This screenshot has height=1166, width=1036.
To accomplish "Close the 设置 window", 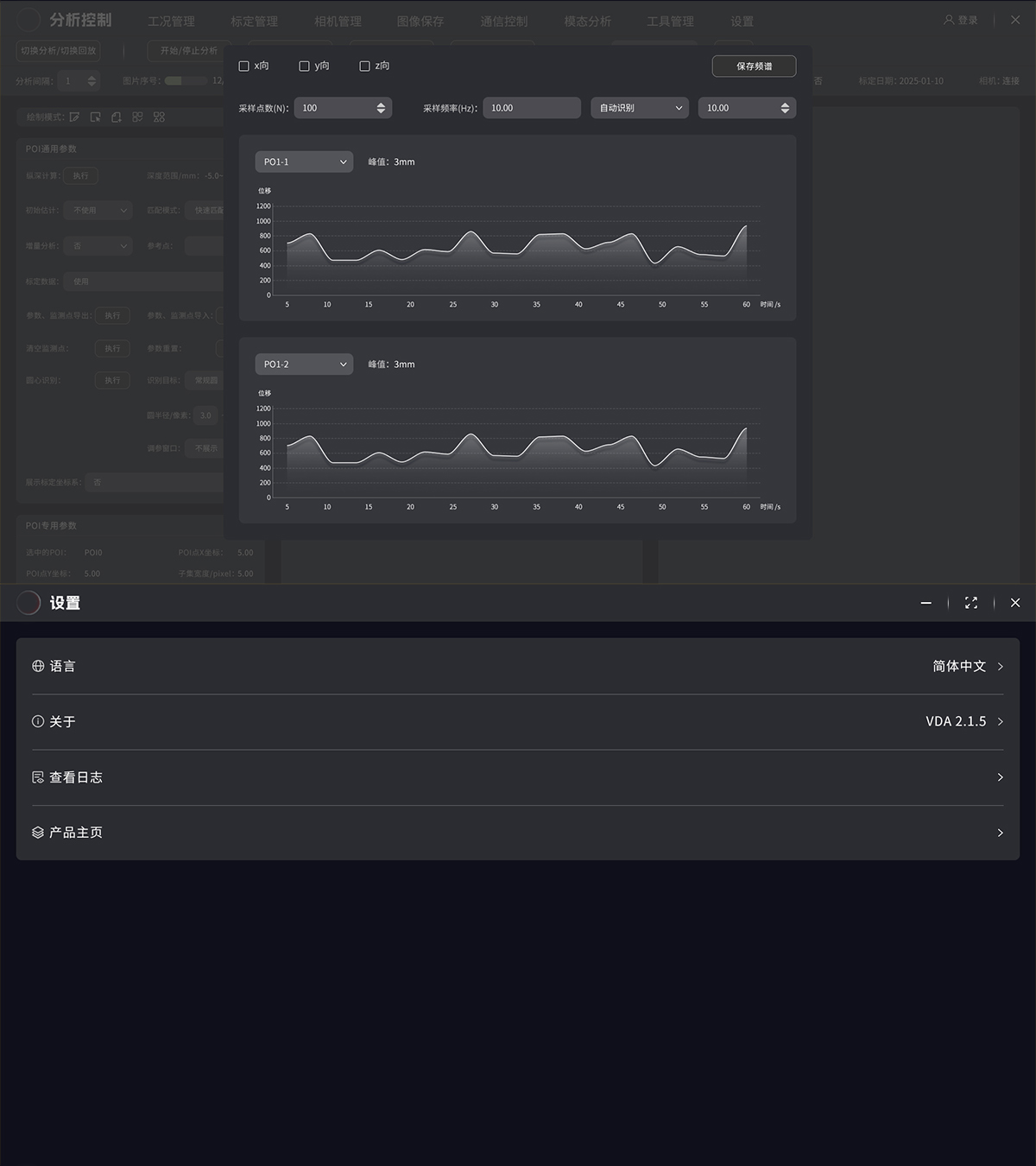I will point(1015,603).
